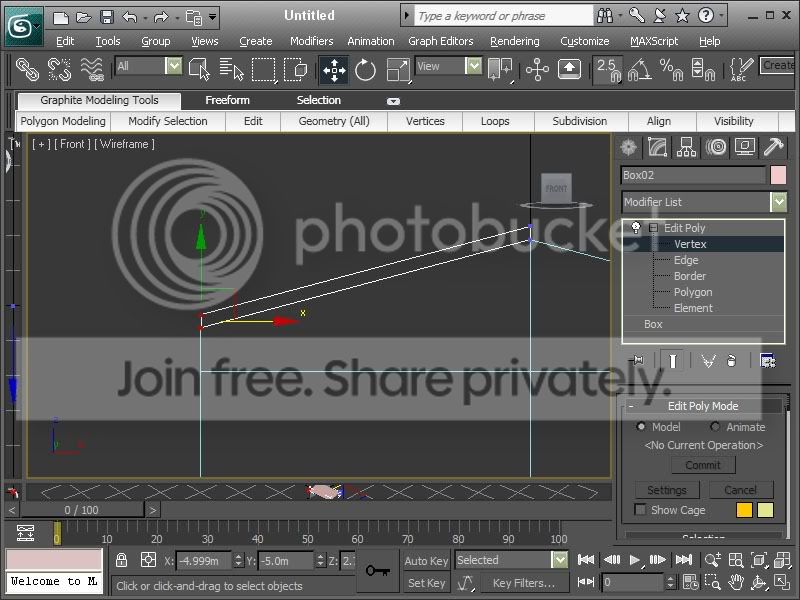The image size is (800, 600).
Task: Select the Animate radio button
Action: (x=715, y=427)
